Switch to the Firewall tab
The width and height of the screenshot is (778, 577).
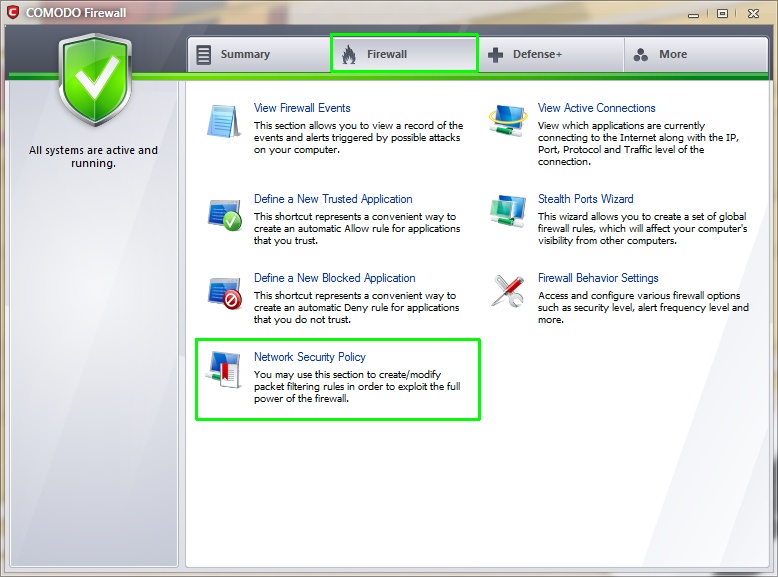404,54
